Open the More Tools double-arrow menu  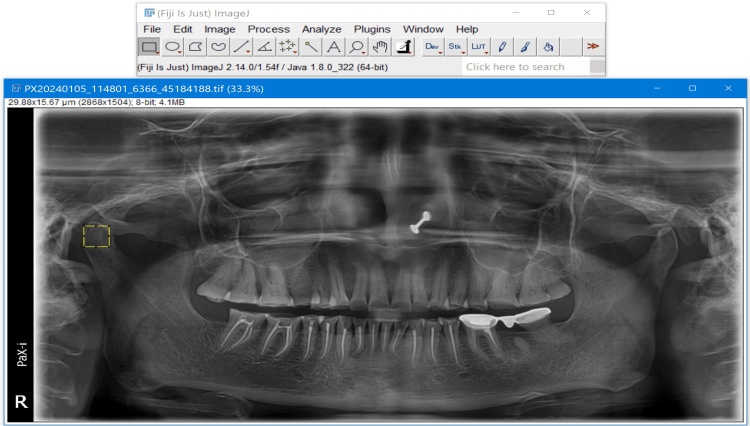pos(593,46)
